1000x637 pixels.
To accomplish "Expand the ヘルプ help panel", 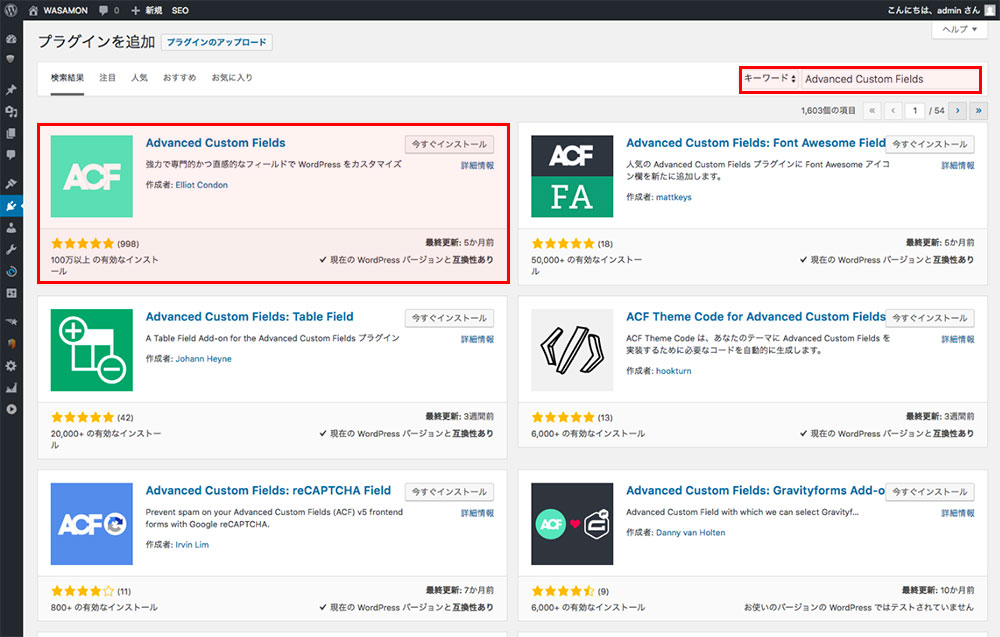I will pyautogui.click(x=960, y=29).
